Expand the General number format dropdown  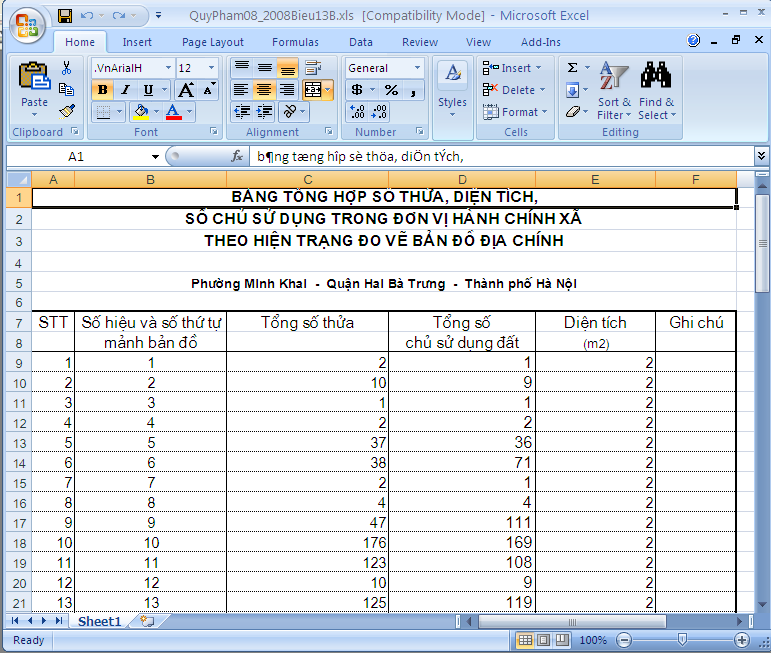point(417,68)
